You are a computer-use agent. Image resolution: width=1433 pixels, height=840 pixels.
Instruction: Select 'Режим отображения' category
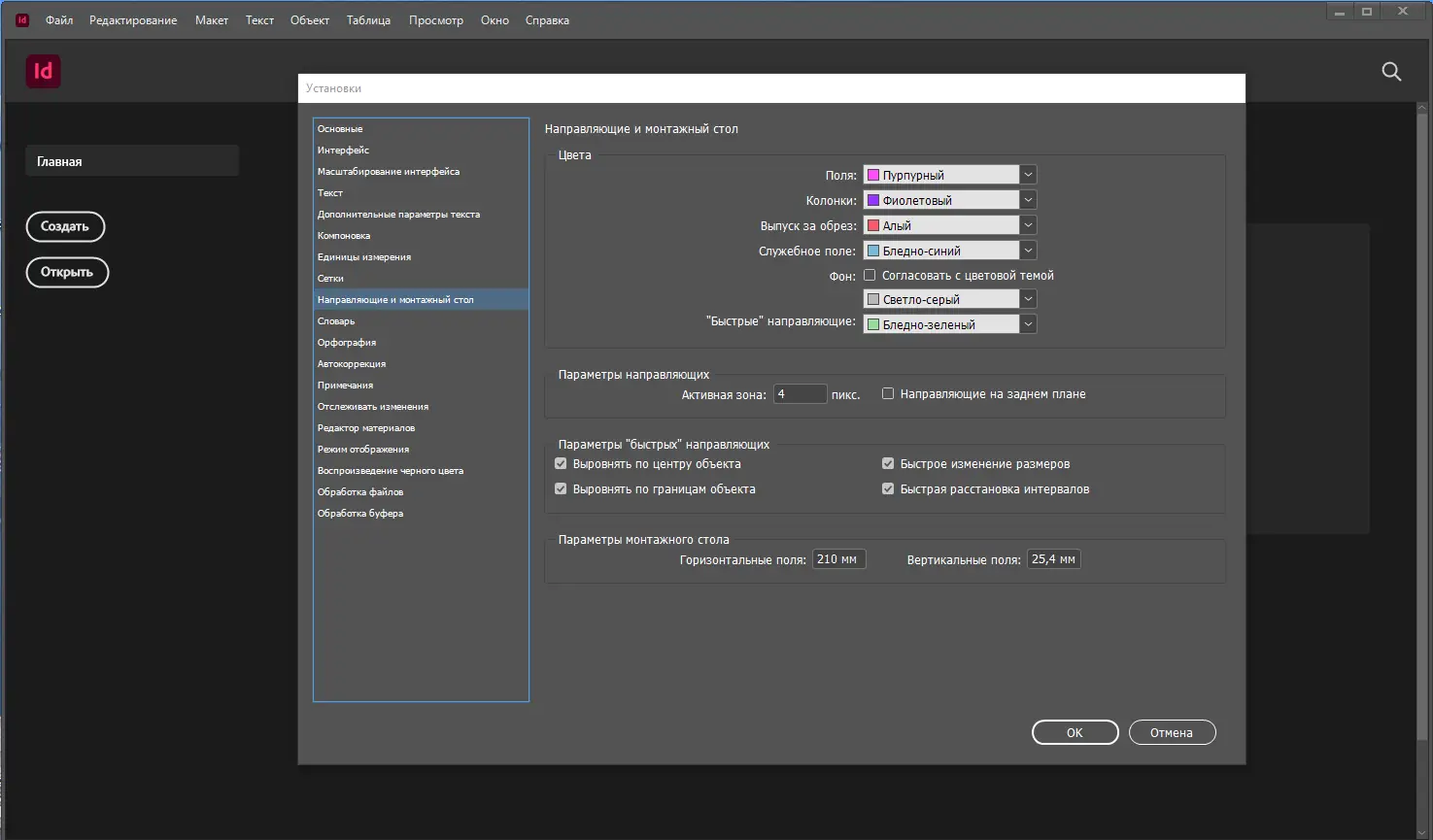422,450
